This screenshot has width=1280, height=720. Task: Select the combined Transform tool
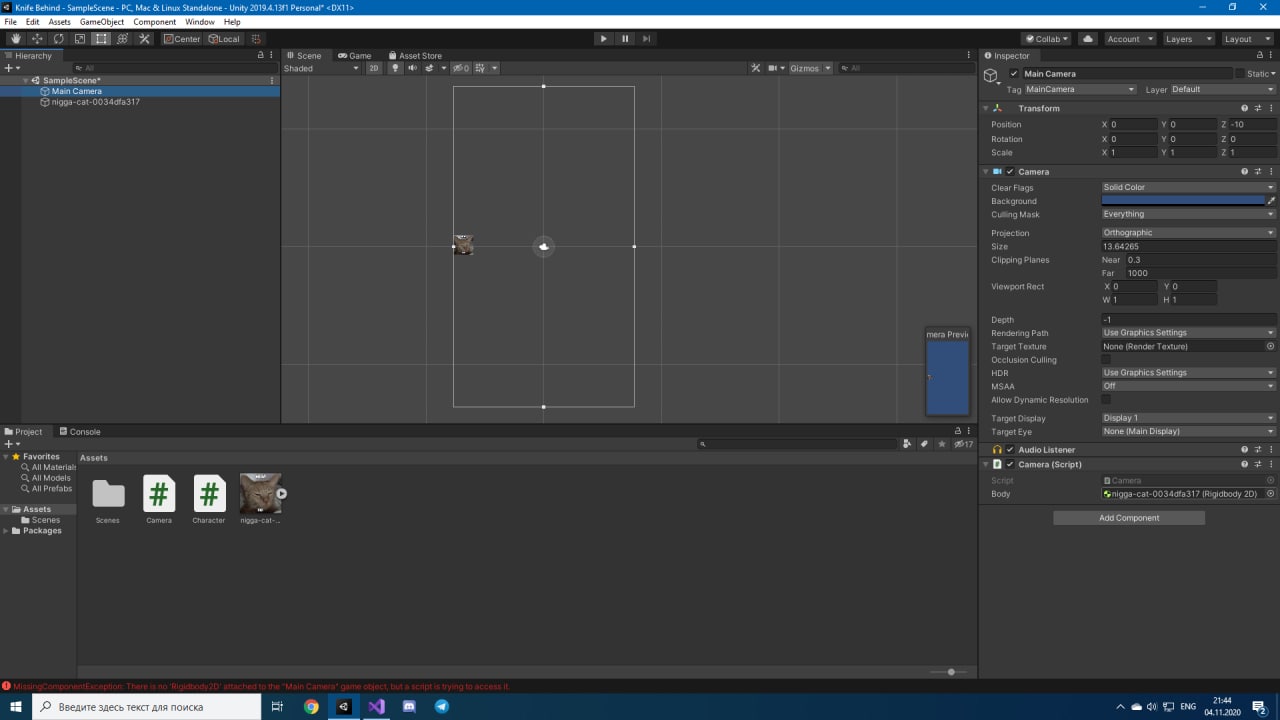pos(123,39)
